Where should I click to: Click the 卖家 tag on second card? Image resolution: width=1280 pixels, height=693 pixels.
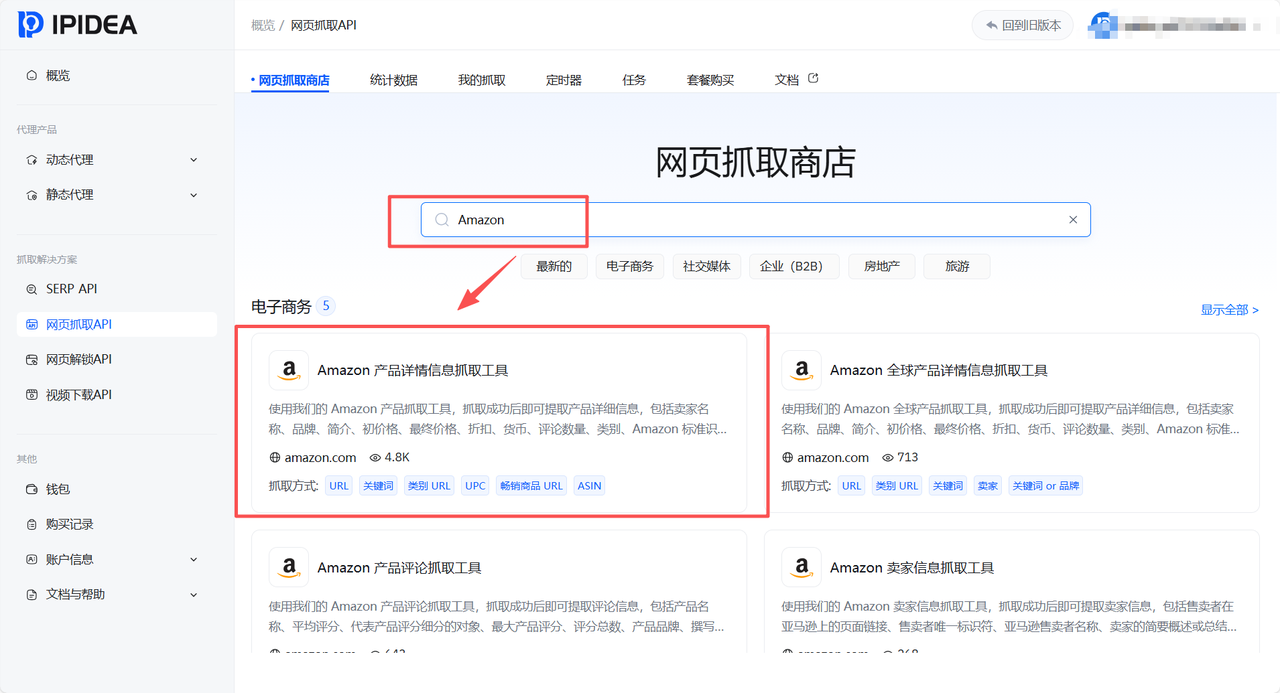987,486
